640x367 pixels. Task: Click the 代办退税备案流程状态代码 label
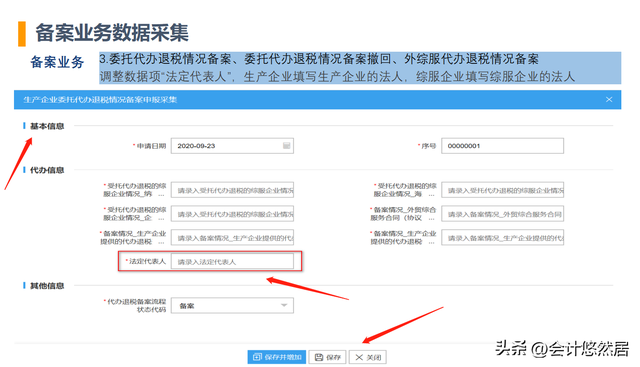click(x=136, y=305)
